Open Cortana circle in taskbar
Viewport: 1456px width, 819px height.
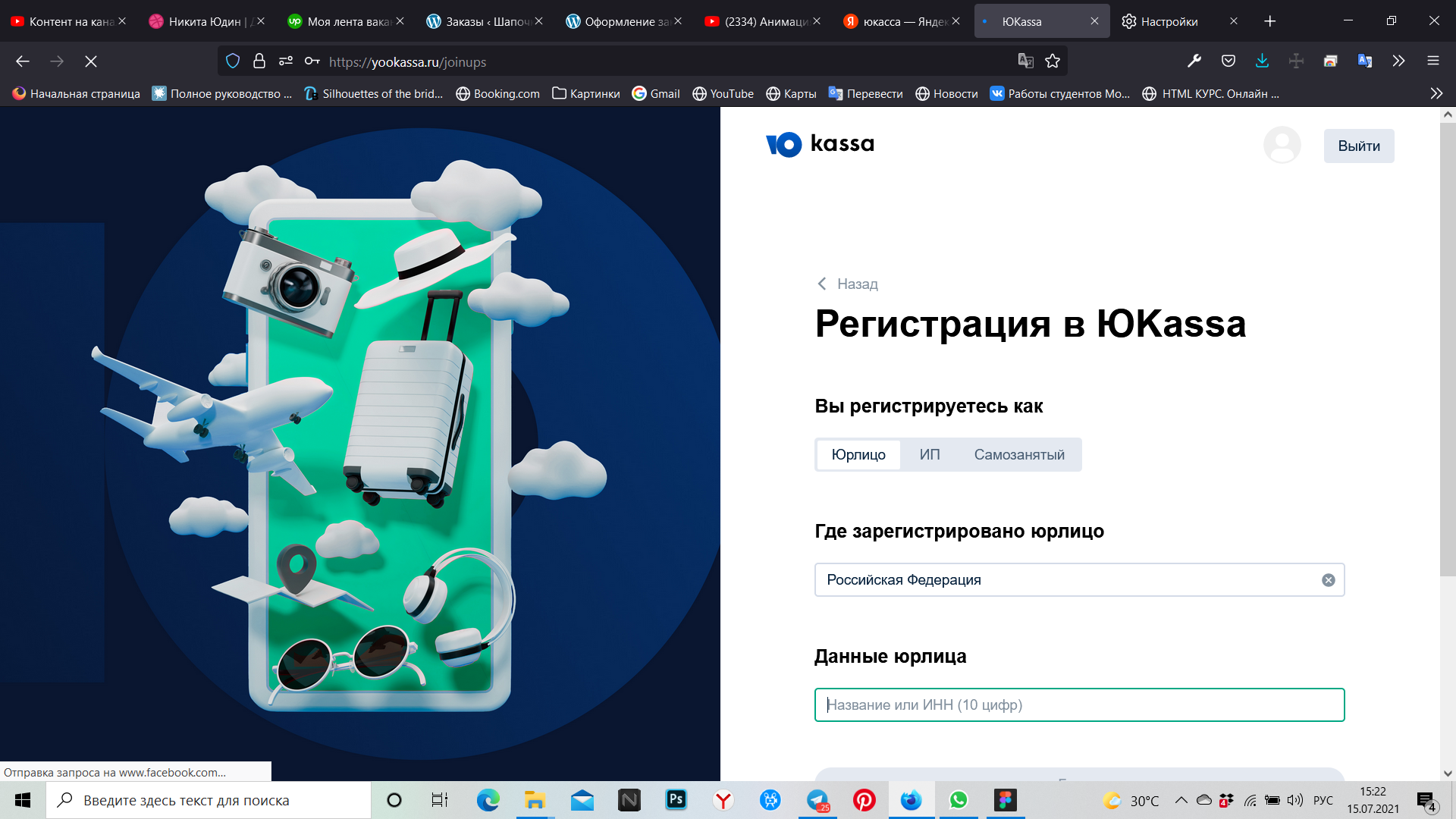click(394, 800)
